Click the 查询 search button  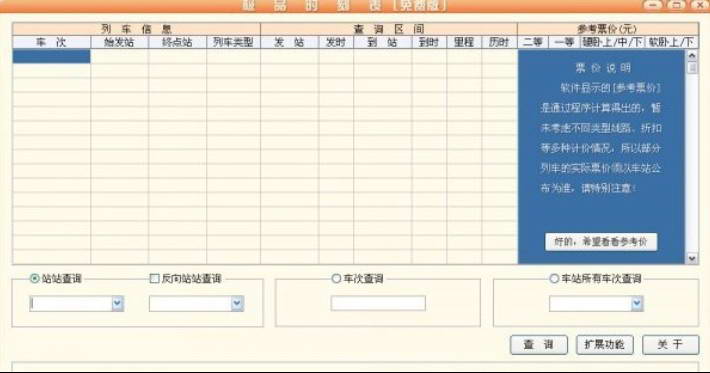pyautogui.click(x=539, y=345)
